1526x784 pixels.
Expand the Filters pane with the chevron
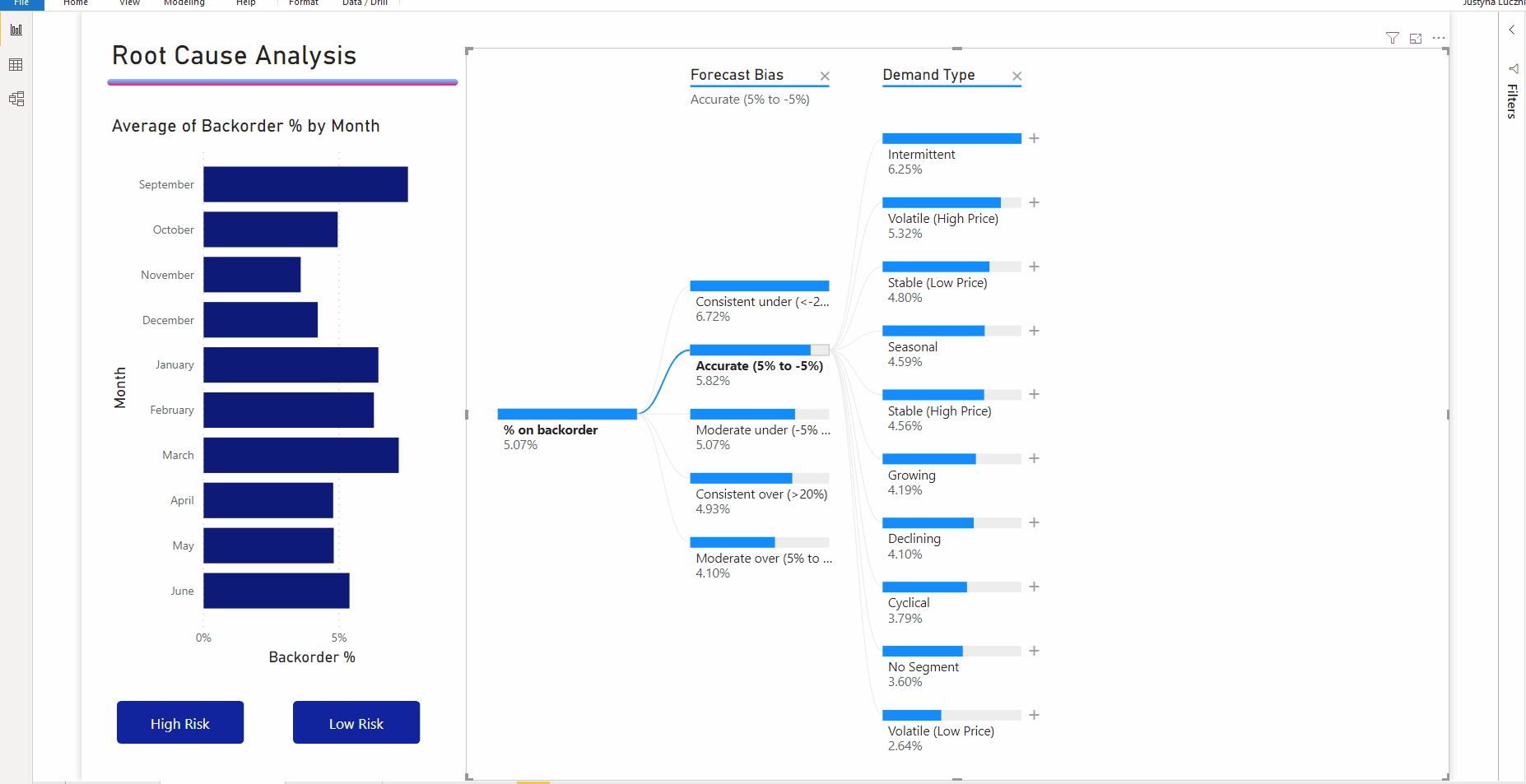pyautogui.click(x=1512, y=30)
